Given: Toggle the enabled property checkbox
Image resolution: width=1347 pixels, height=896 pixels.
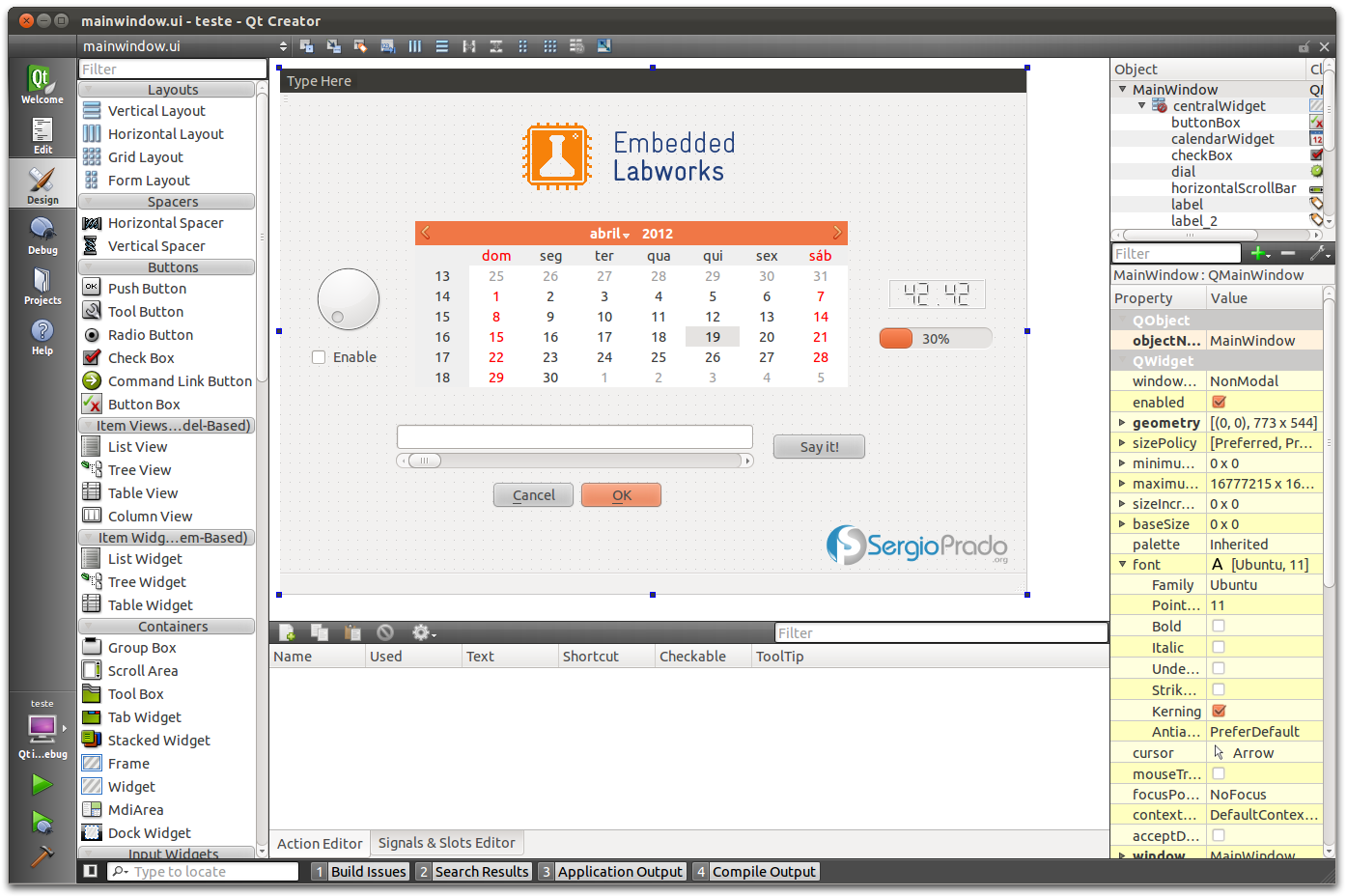Looking at the screenshot, I should pyautogui.click(x=1219, y=402).
